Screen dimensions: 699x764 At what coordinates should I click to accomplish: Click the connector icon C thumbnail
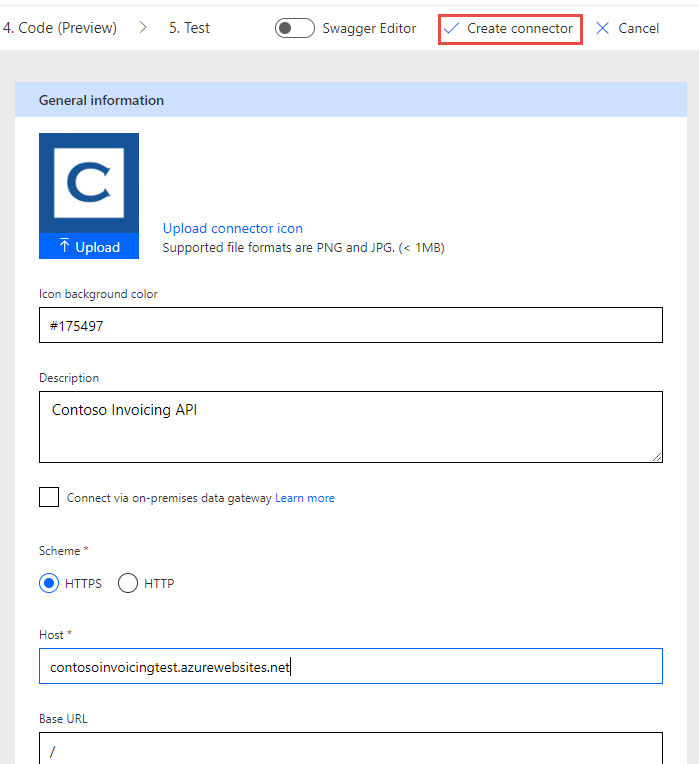point(89,183)
